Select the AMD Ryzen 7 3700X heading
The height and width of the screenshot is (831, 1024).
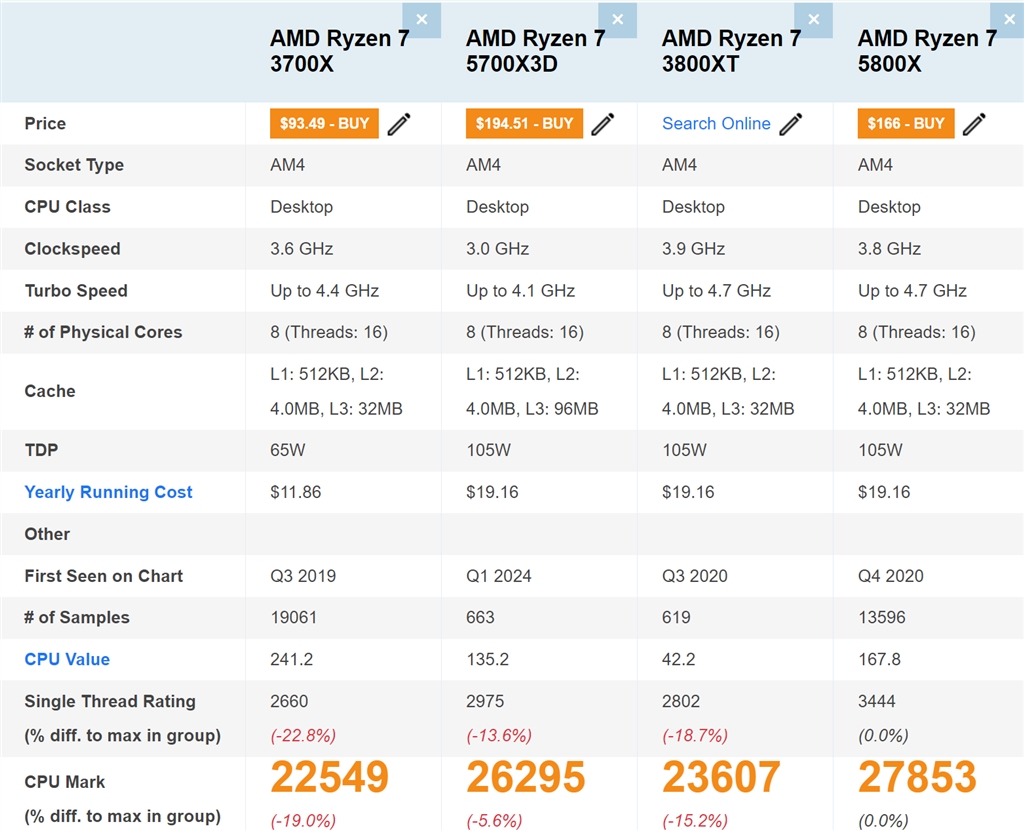click(340, 51)
